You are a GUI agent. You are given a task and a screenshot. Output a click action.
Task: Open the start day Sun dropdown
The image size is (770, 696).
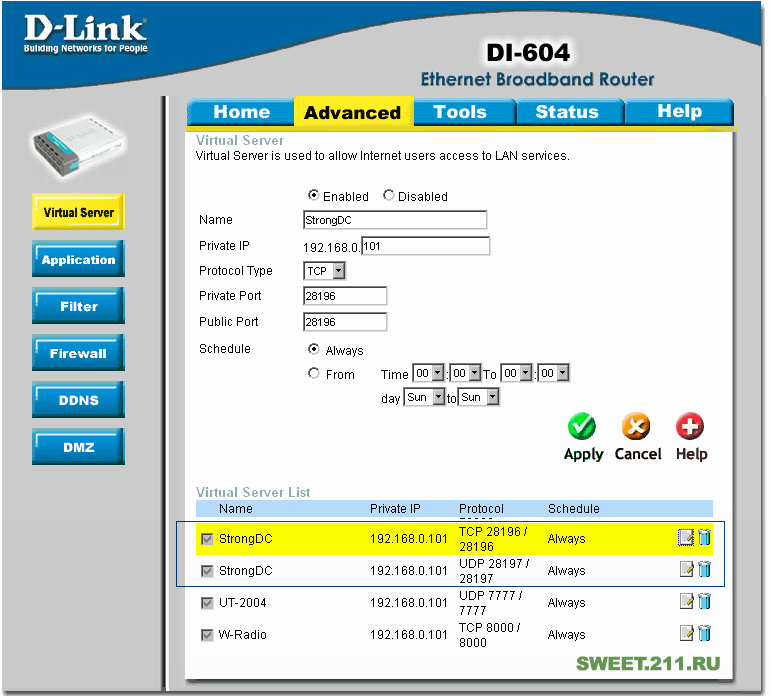(x=424, y=397)
